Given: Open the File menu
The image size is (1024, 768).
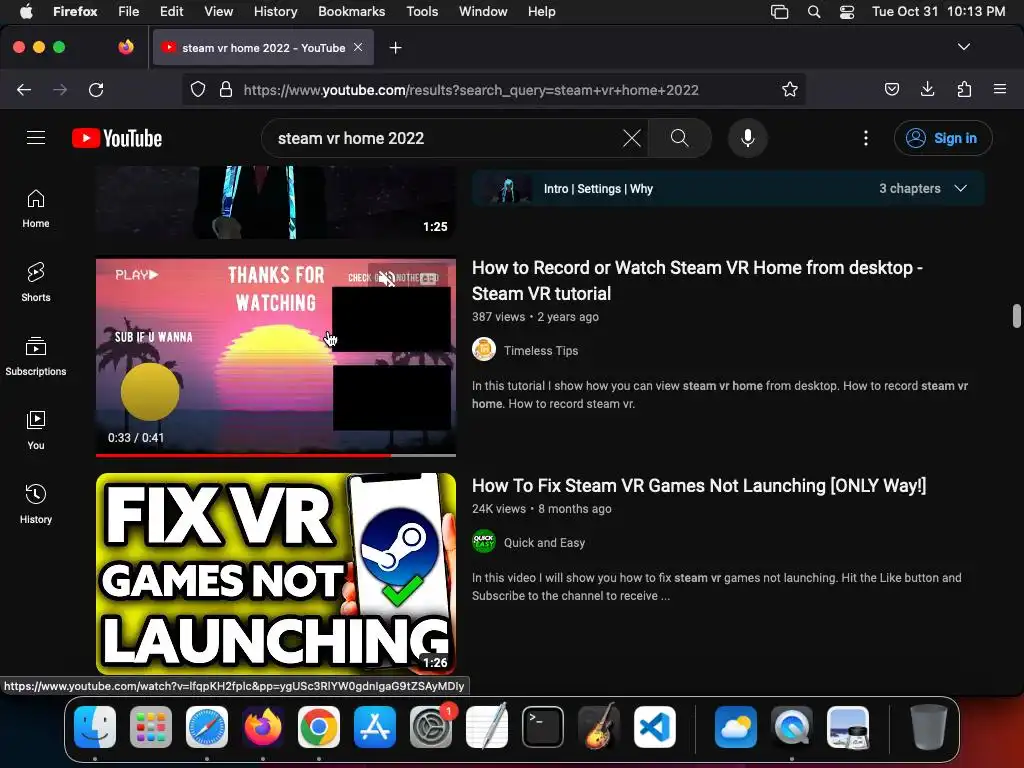Looking at the screenshot, I should (x=129, y=11).
